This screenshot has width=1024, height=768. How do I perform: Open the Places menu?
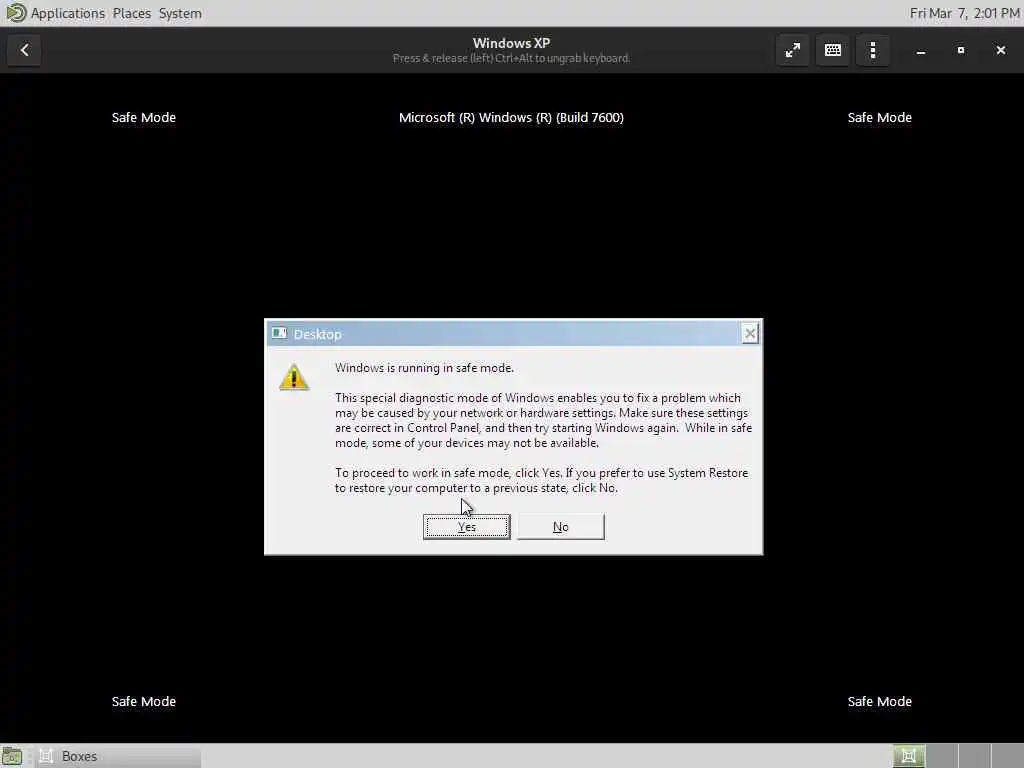click(131, 13)
